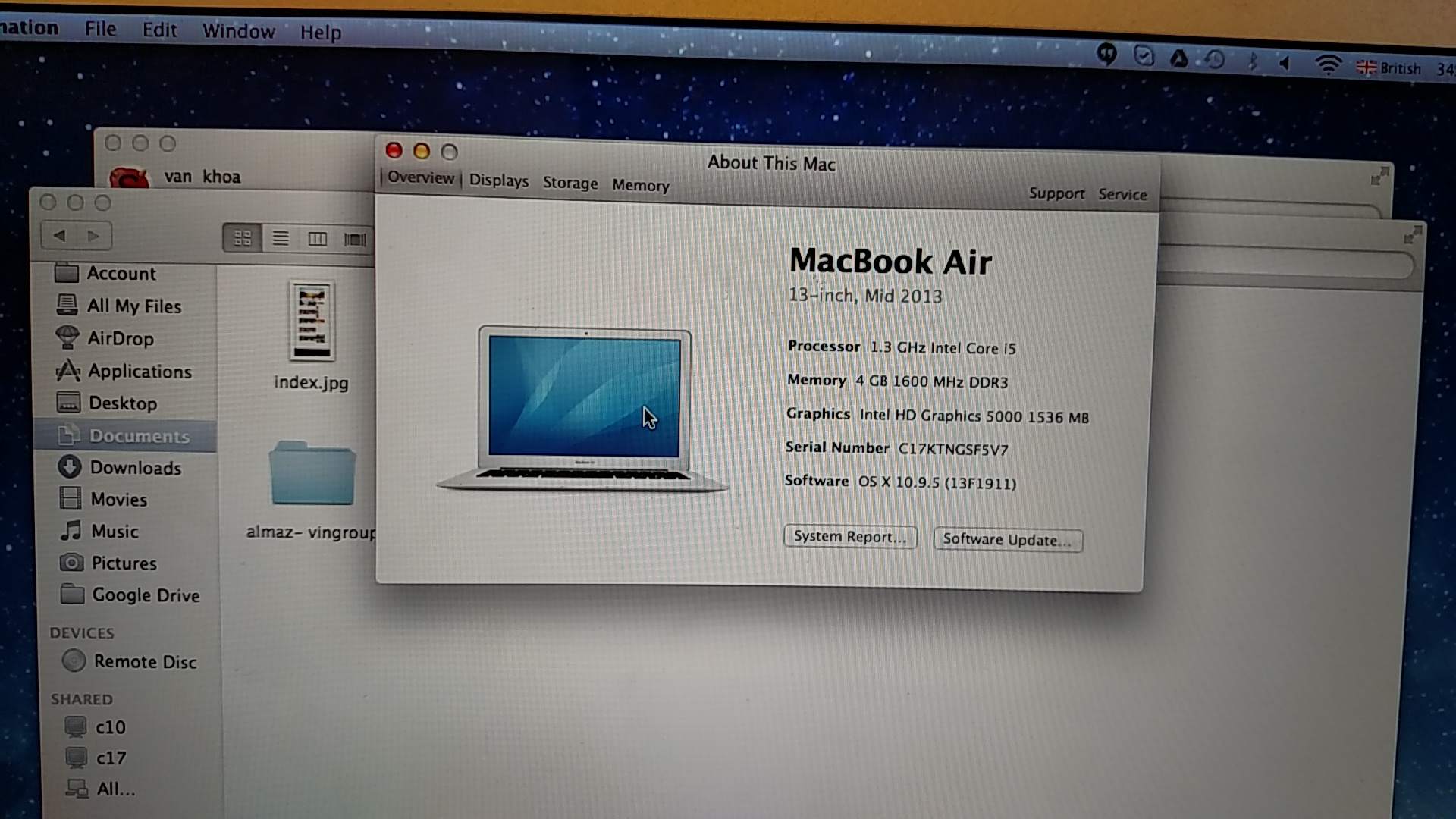Select Documents in Finder sidebar
Screen dimensions: 1456x819
point(124,436)
